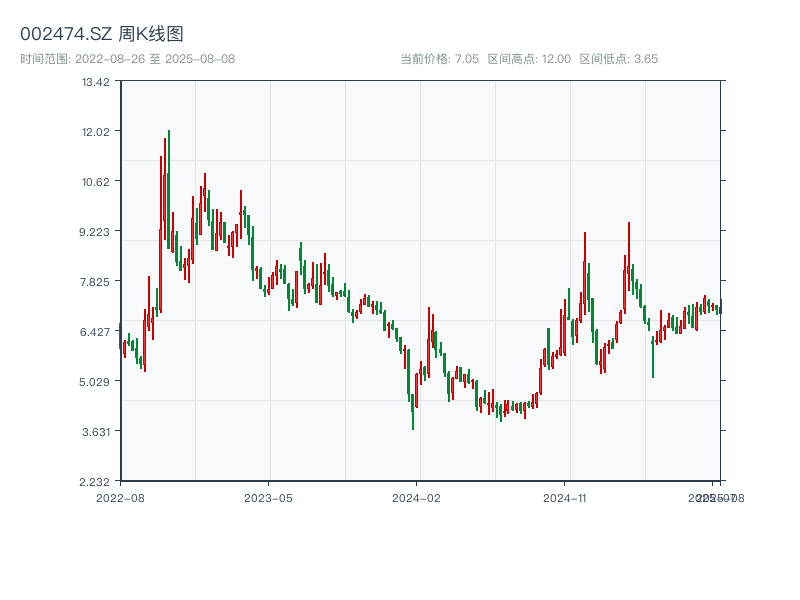Click the y-axis value 7.825
The image size is (800, 600).
pyautogui.click(x=94, y=282)
